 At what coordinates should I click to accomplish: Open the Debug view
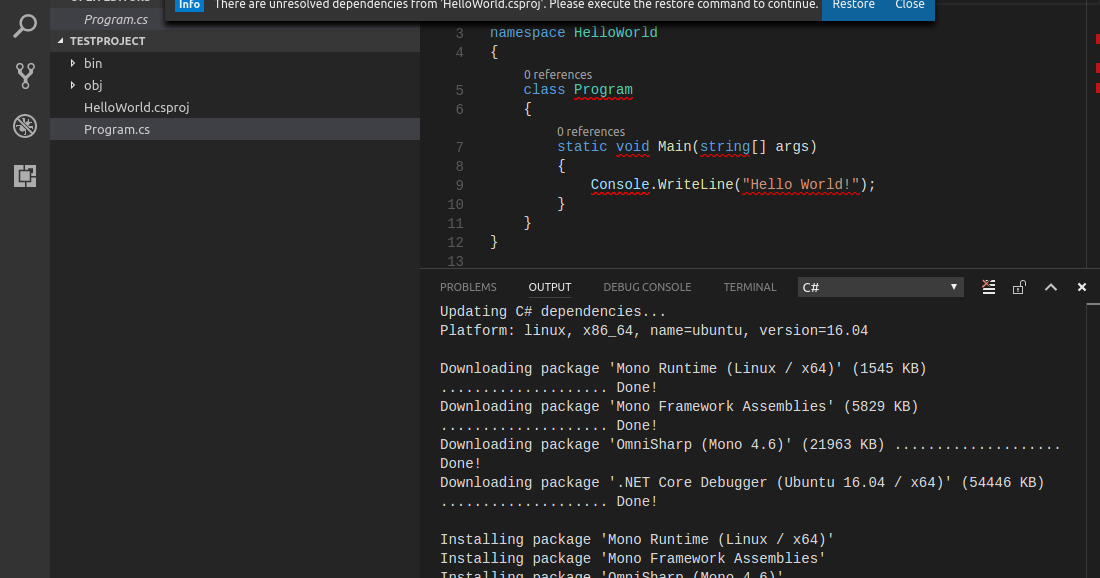click(24, 126)
